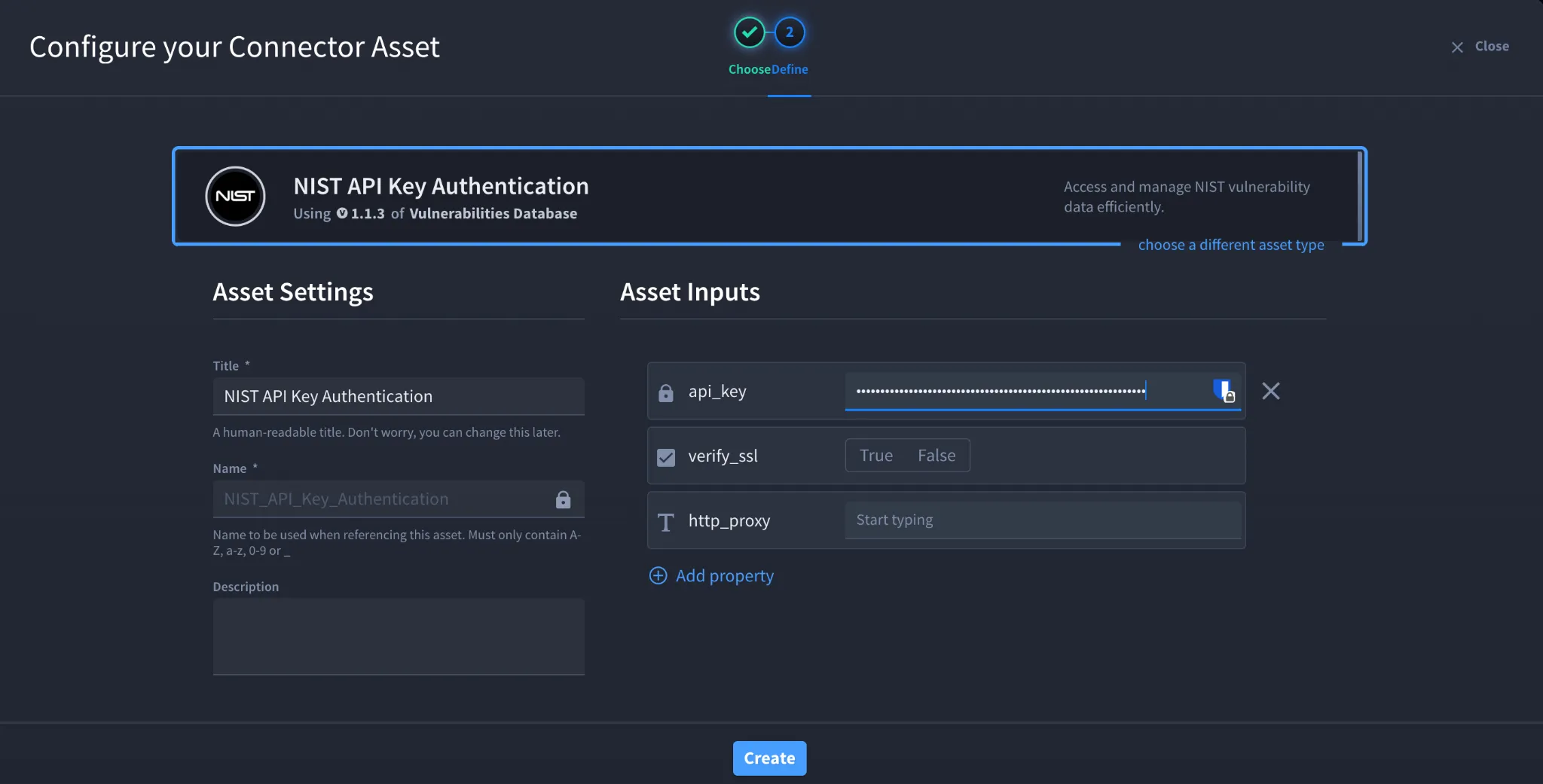This screenshot has height=784, width=1543.
Task: Remove the api_key property with X
Action: coord(1271,391)
